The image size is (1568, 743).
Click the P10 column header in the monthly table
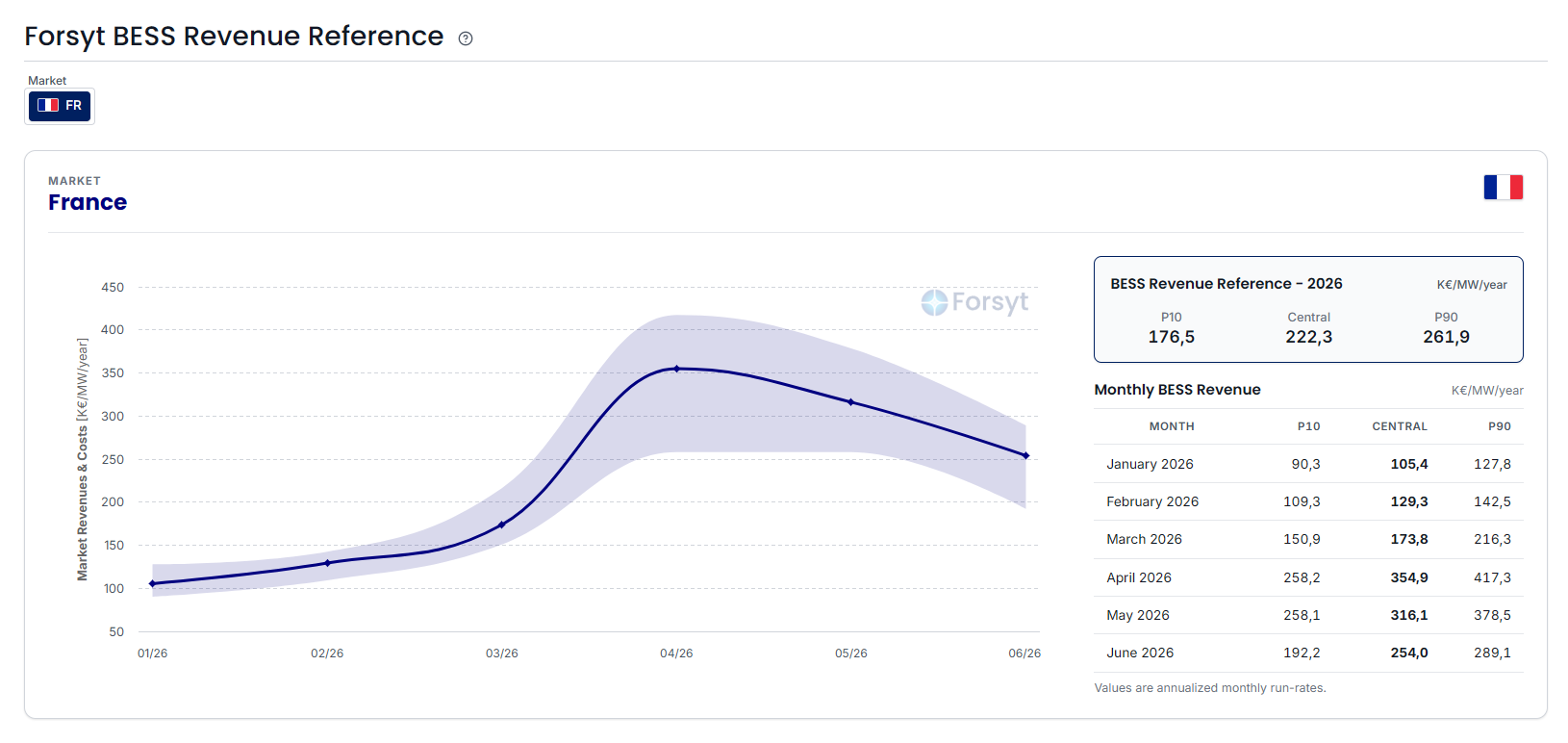tap(1308, 426)
